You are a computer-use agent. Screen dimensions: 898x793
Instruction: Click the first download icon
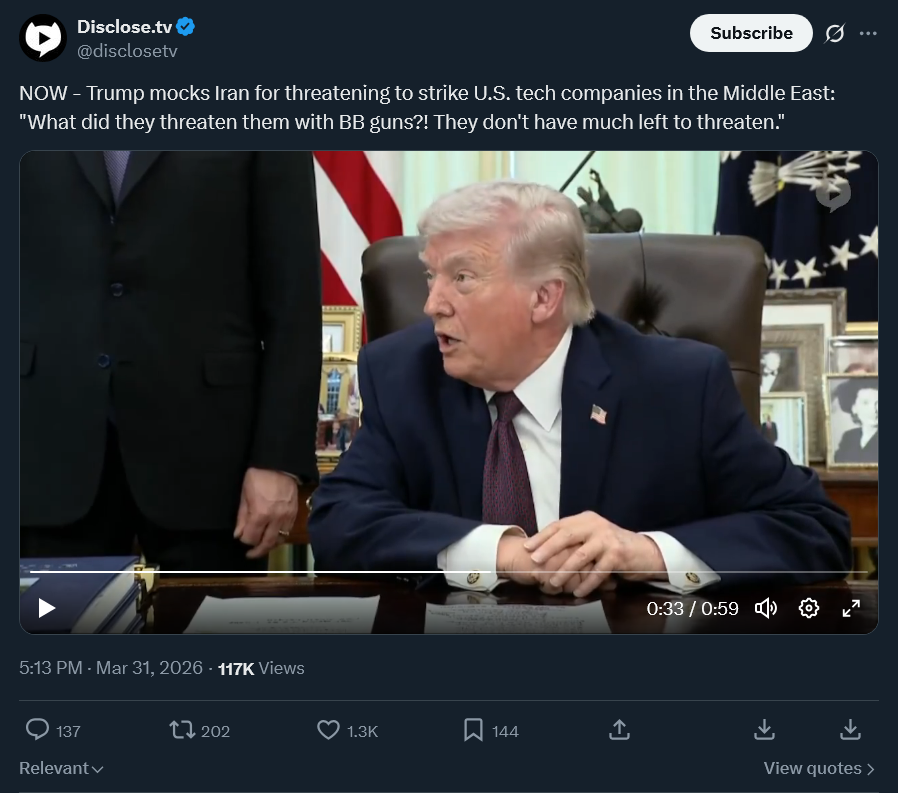click(764, 730)
